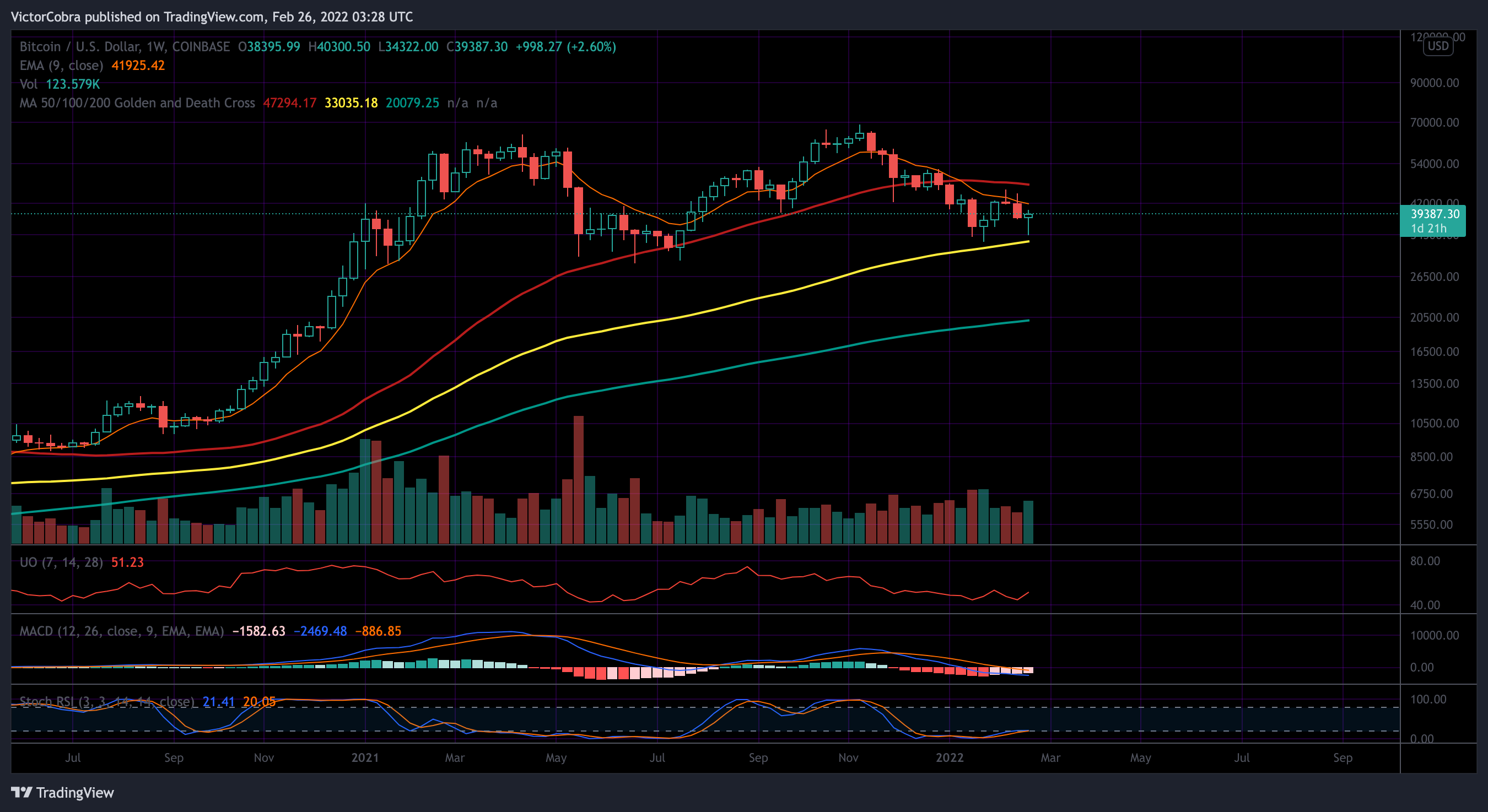
Task: Click the open price O38395.99
Action: (x=269, y=47)
